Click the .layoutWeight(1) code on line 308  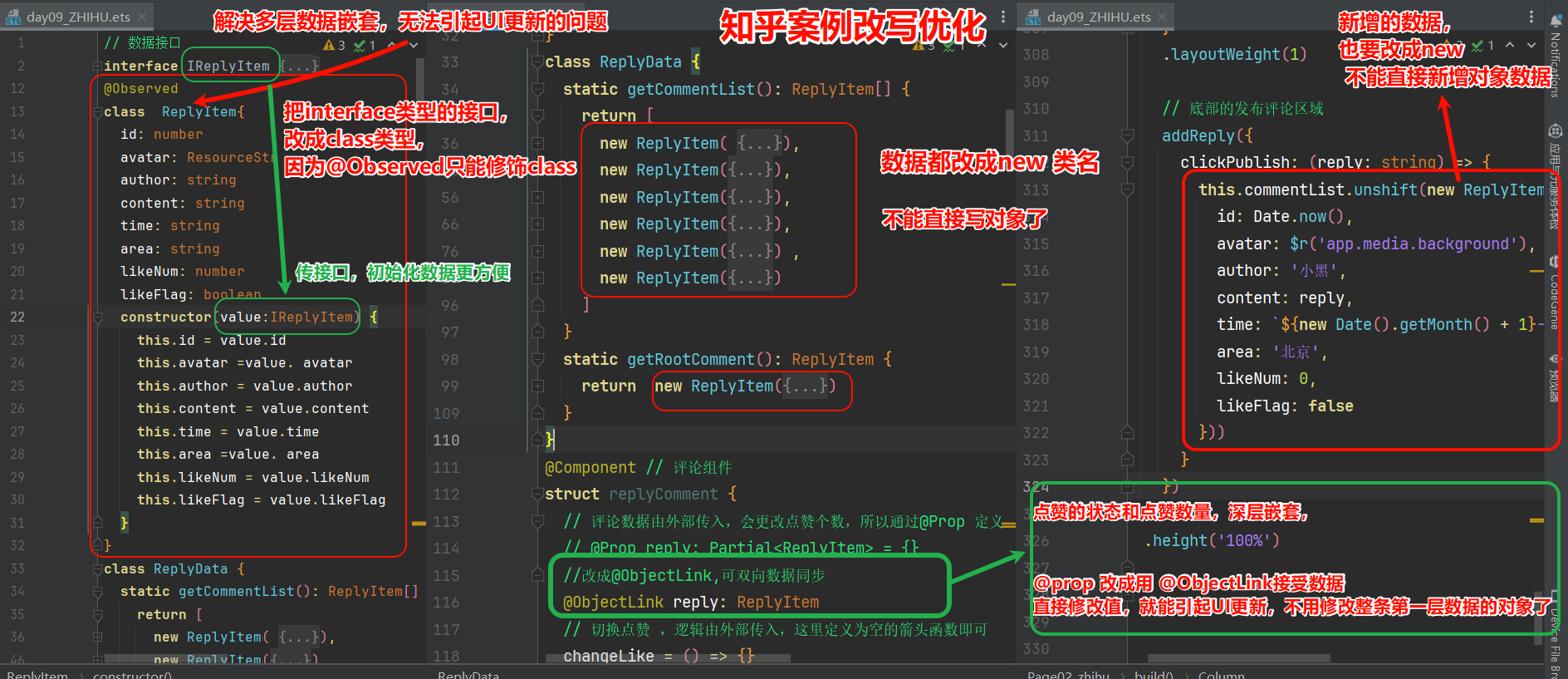1234,55
